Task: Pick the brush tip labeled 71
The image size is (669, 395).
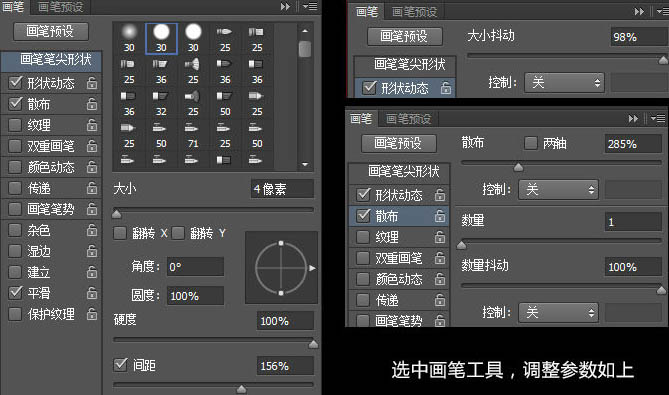Action: (x=193, y=135)
